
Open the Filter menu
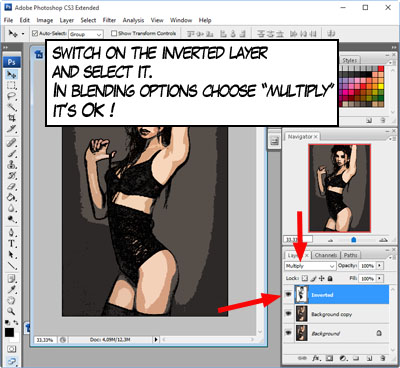click(109, 20)
